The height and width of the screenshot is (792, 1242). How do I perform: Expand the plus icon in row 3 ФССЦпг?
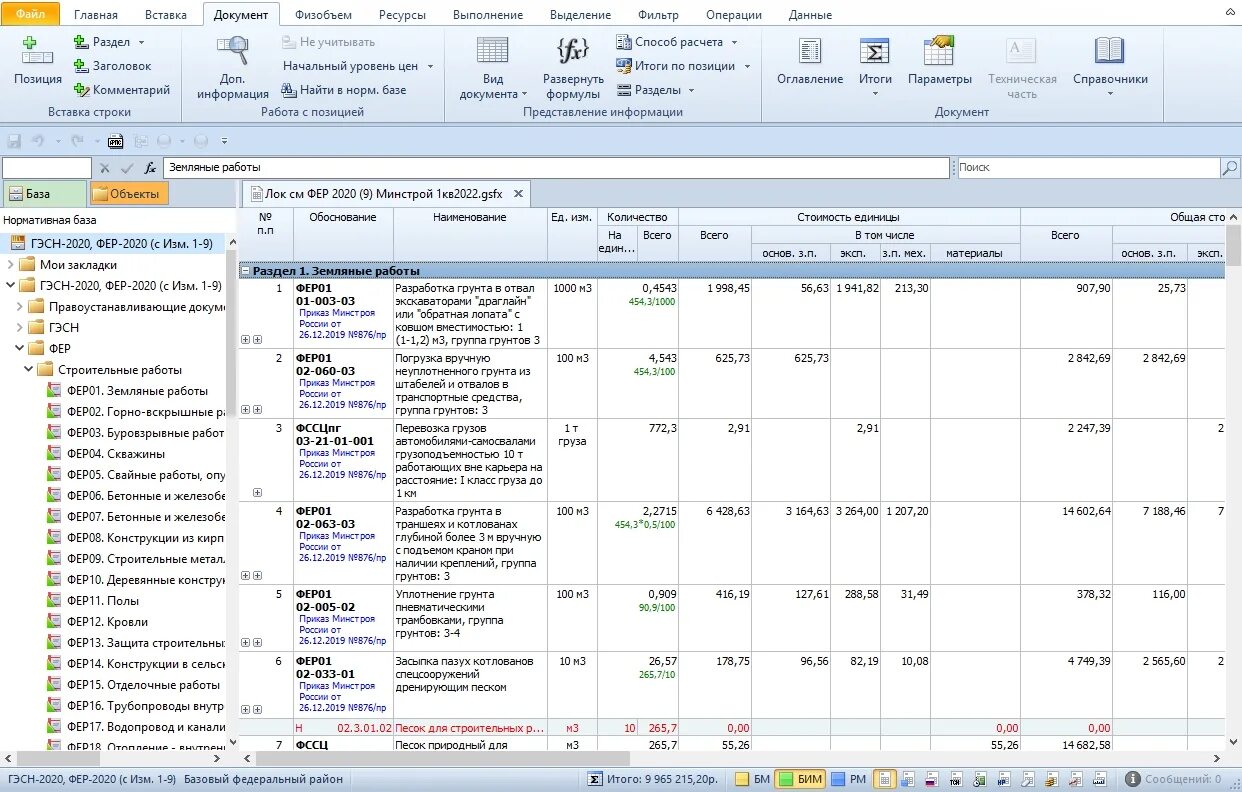pyautogui.click(x=257, y=492)
